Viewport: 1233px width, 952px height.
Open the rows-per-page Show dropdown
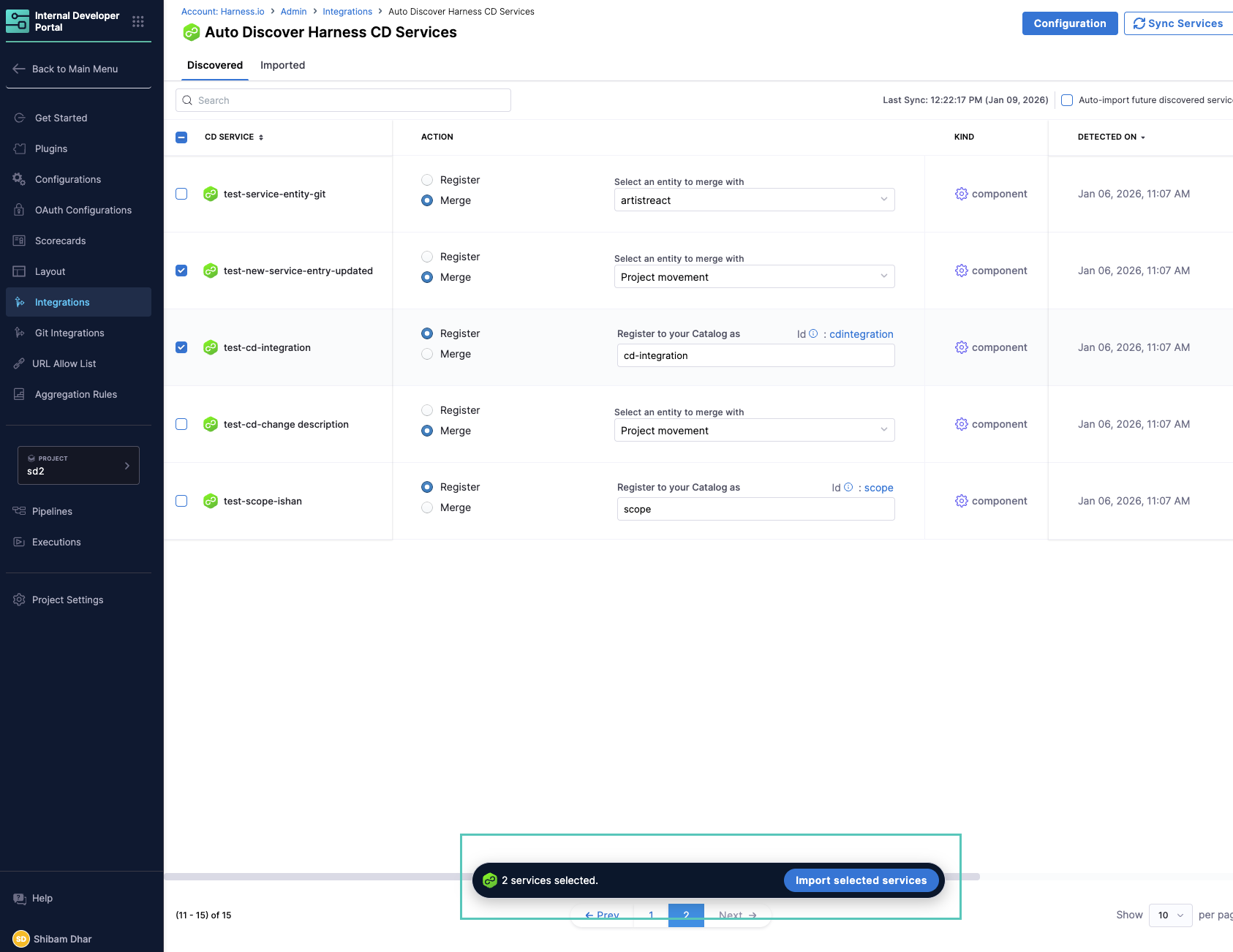[x=1170, y=915]
